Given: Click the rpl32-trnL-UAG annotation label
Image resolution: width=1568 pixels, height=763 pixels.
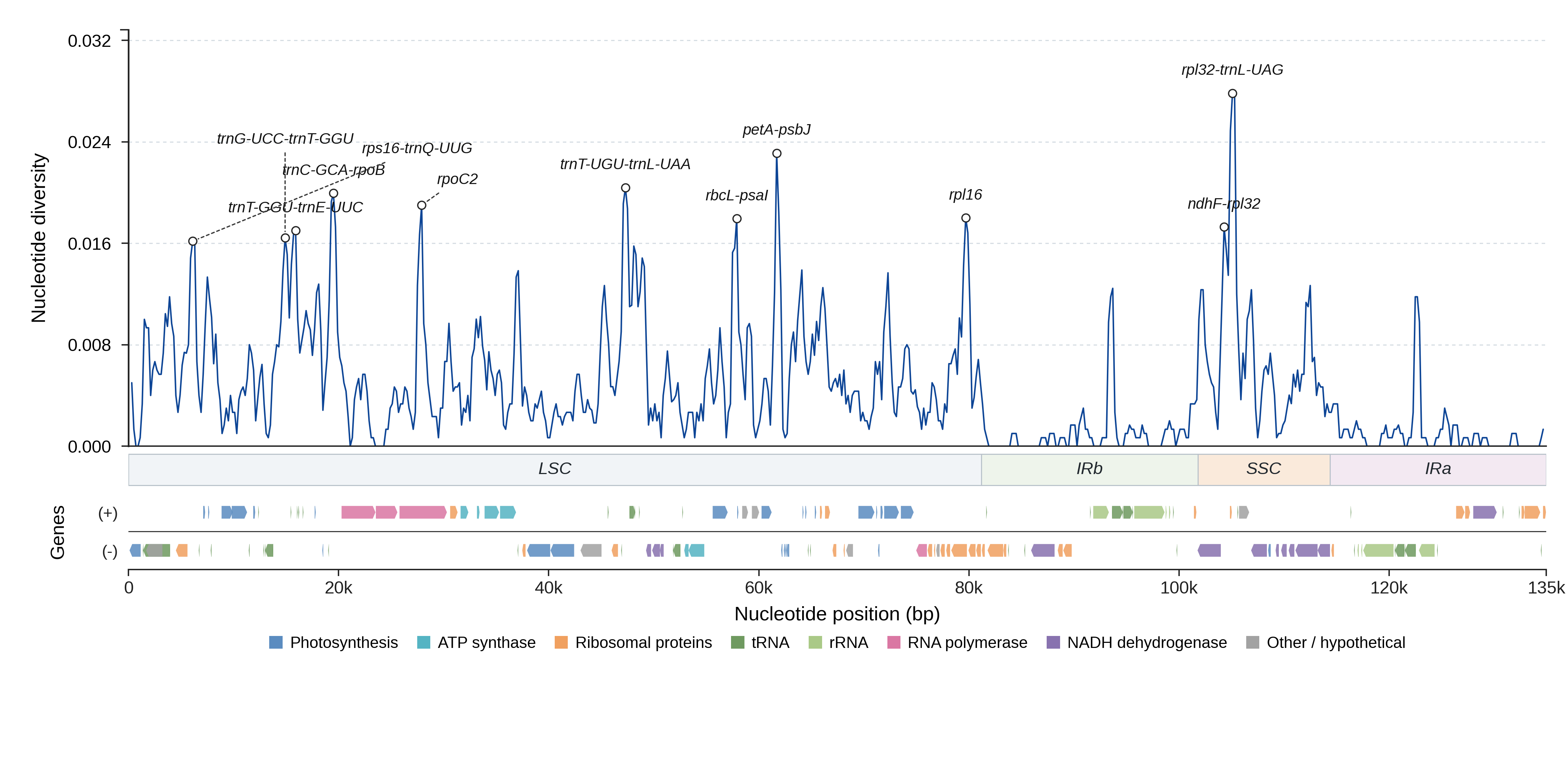Looking at the screenshot, I should [x=1232, y=70].
